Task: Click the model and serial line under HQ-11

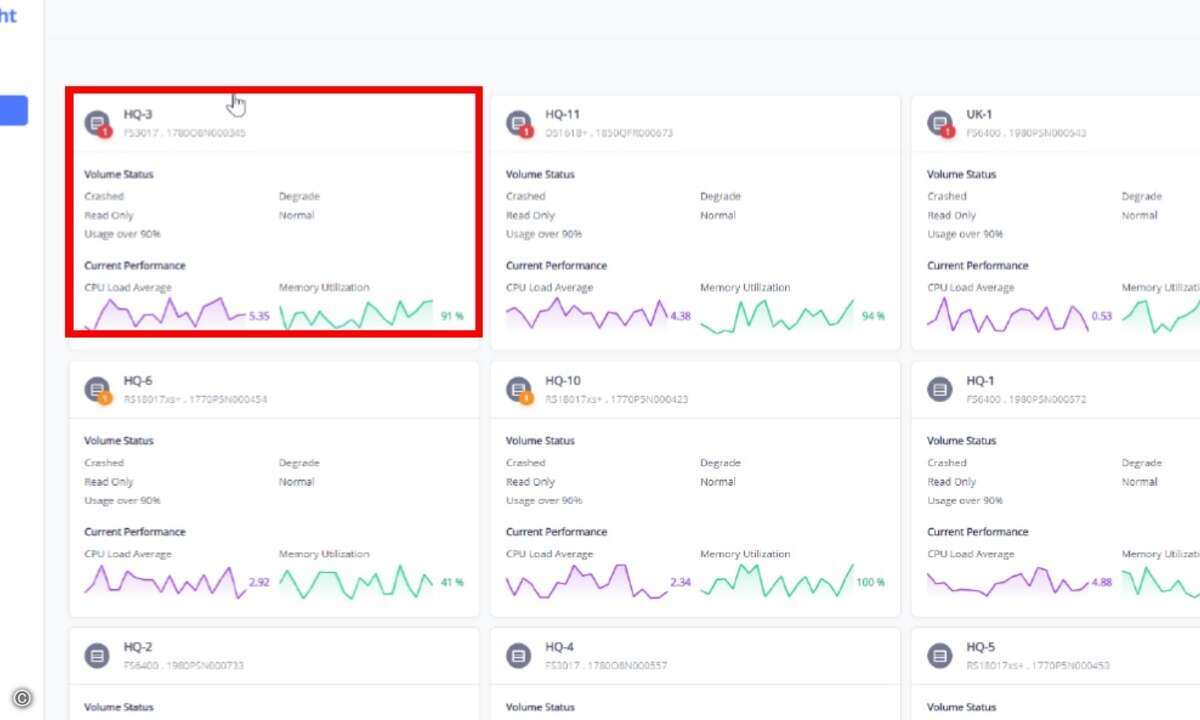Action: [609, 133]
